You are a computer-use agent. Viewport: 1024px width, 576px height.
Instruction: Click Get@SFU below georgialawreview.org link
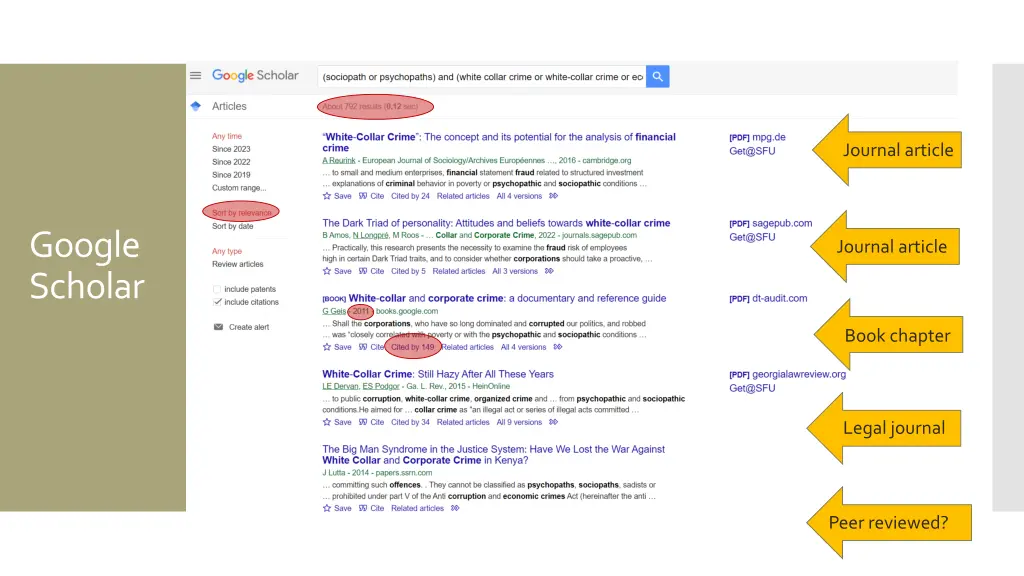point(752,388)
